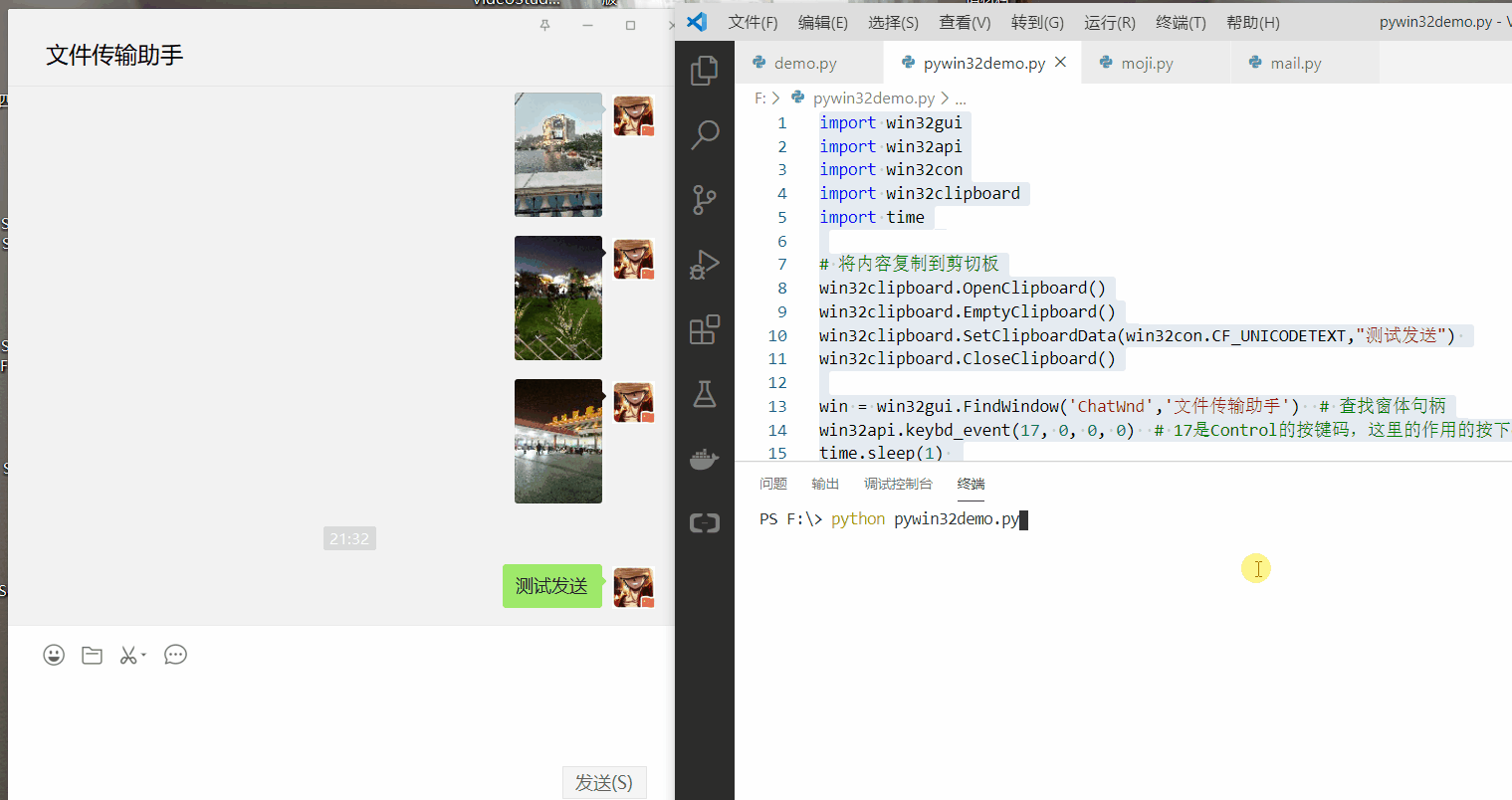Click the Python file icon on moji.py tab
1512x800 pixels.
1106,62
